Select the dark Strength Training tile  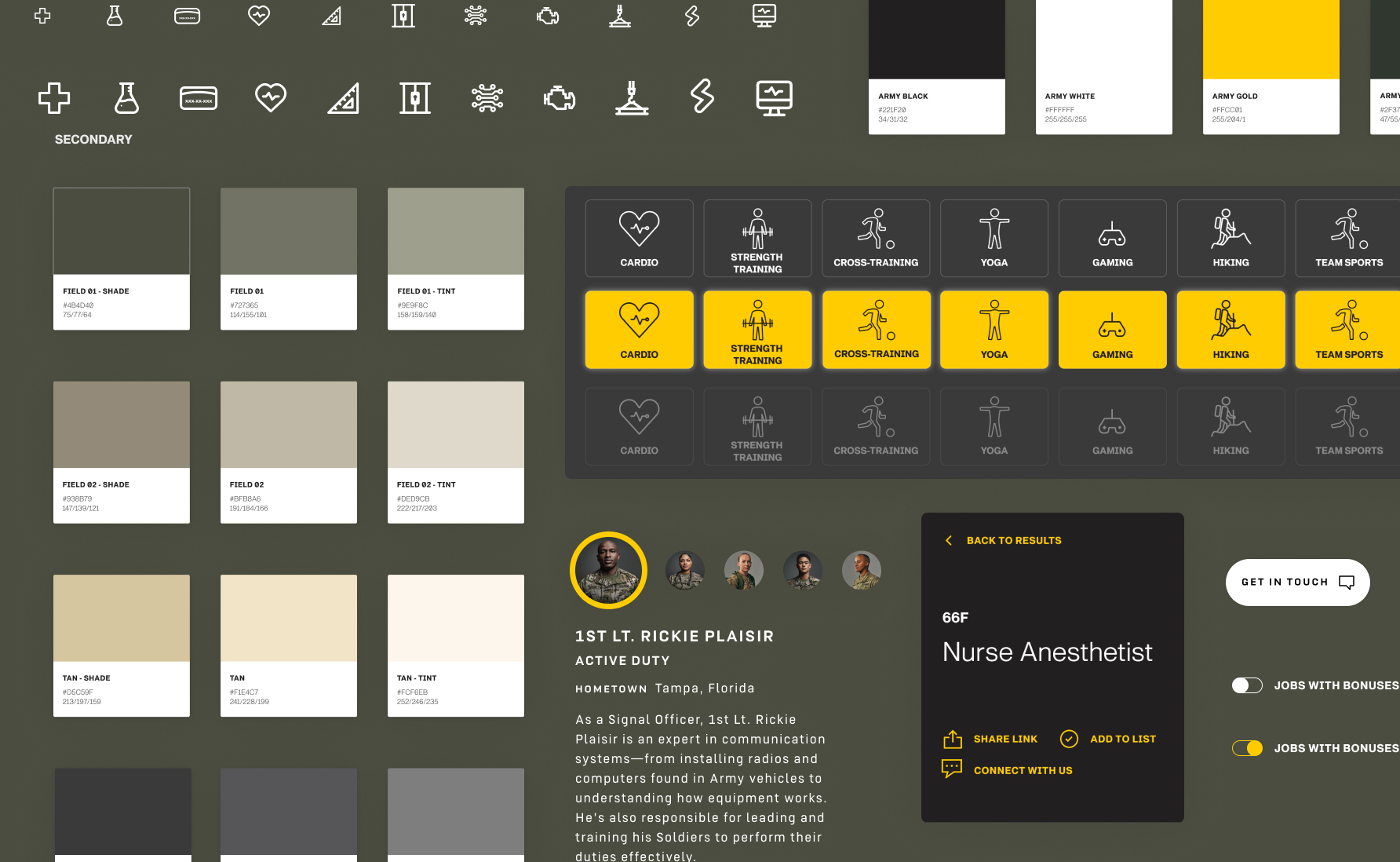click(757, 239)
